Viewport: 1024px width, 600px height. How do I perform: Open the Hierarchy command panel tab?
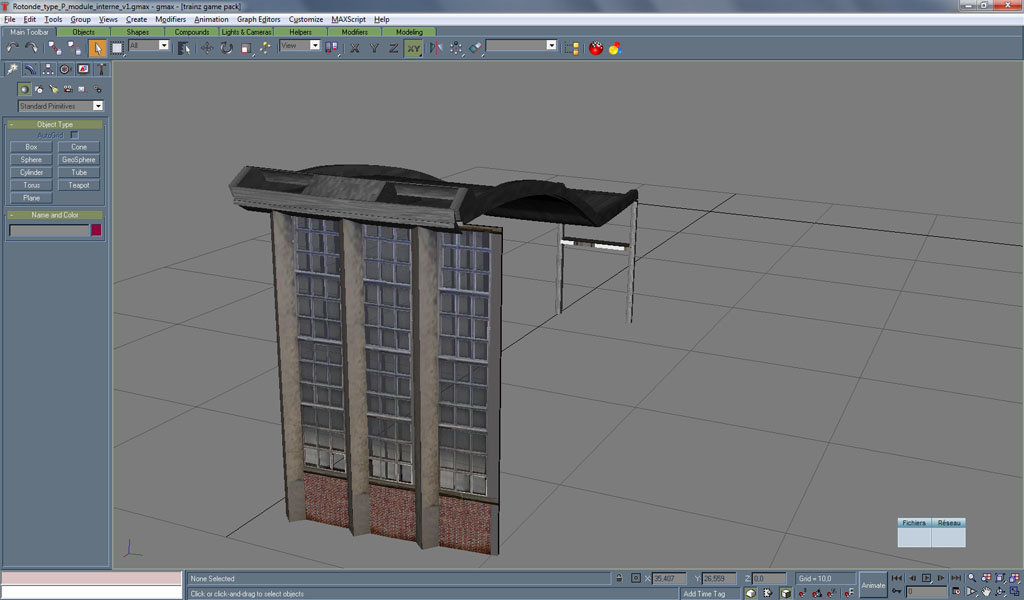tap(48, 69)
